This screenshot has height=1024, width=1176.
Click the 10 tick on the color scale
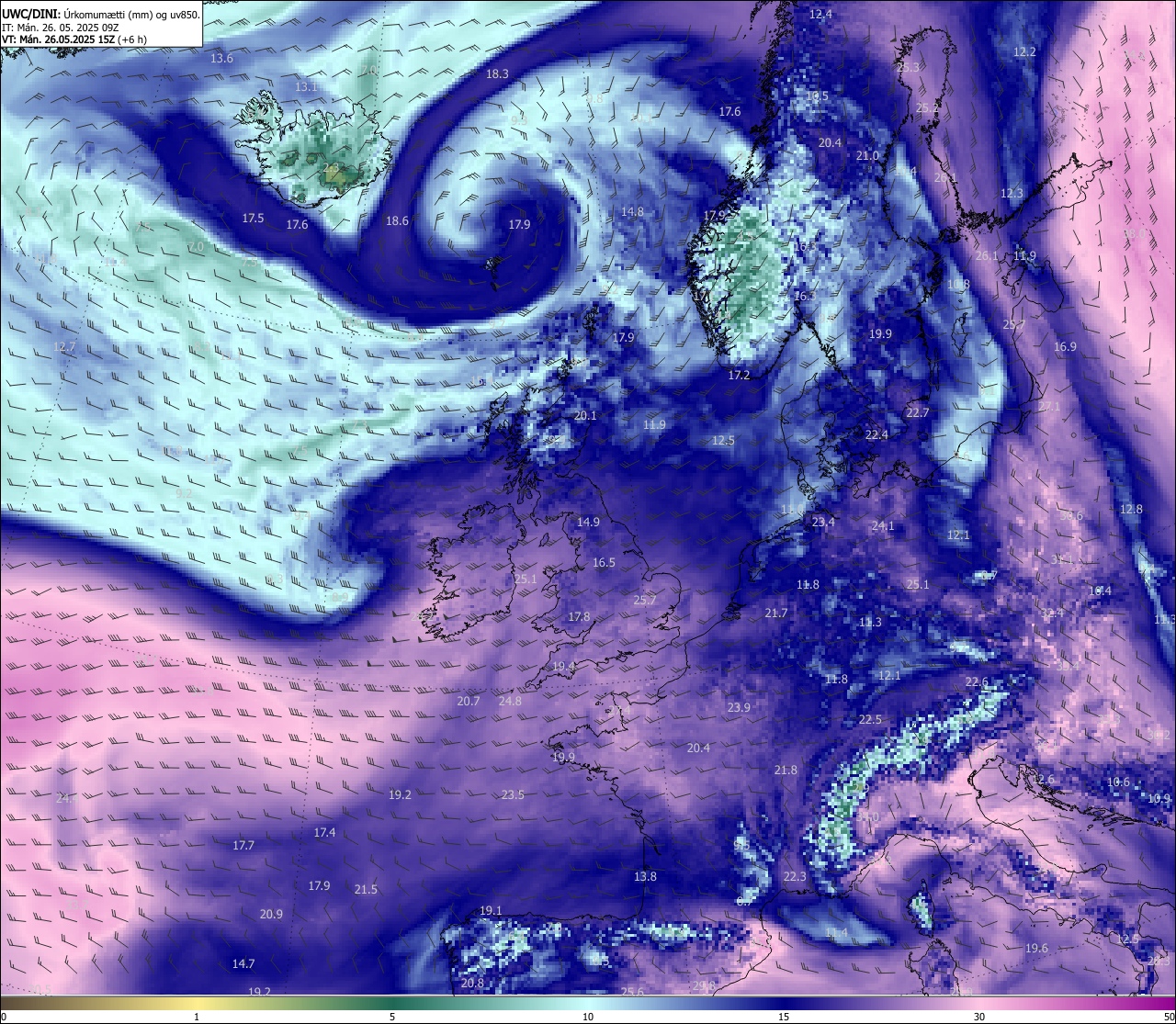[588, 1017]
